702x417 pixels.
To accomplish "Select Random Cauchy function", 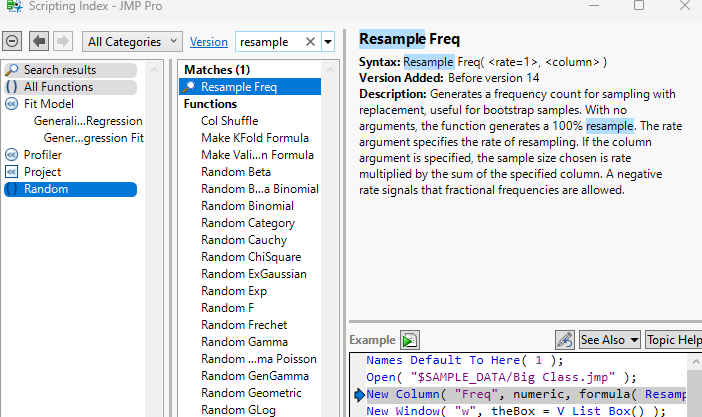I will click(x=244, y=240).
